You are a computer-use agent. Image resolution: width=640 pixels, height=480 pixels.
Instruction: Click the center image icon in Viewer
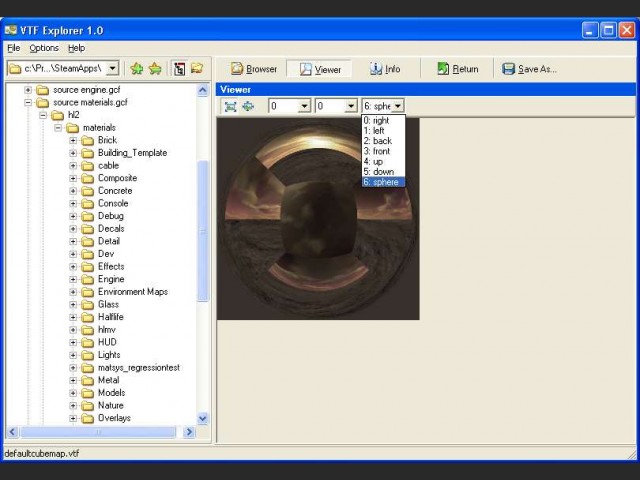[248, 107]
